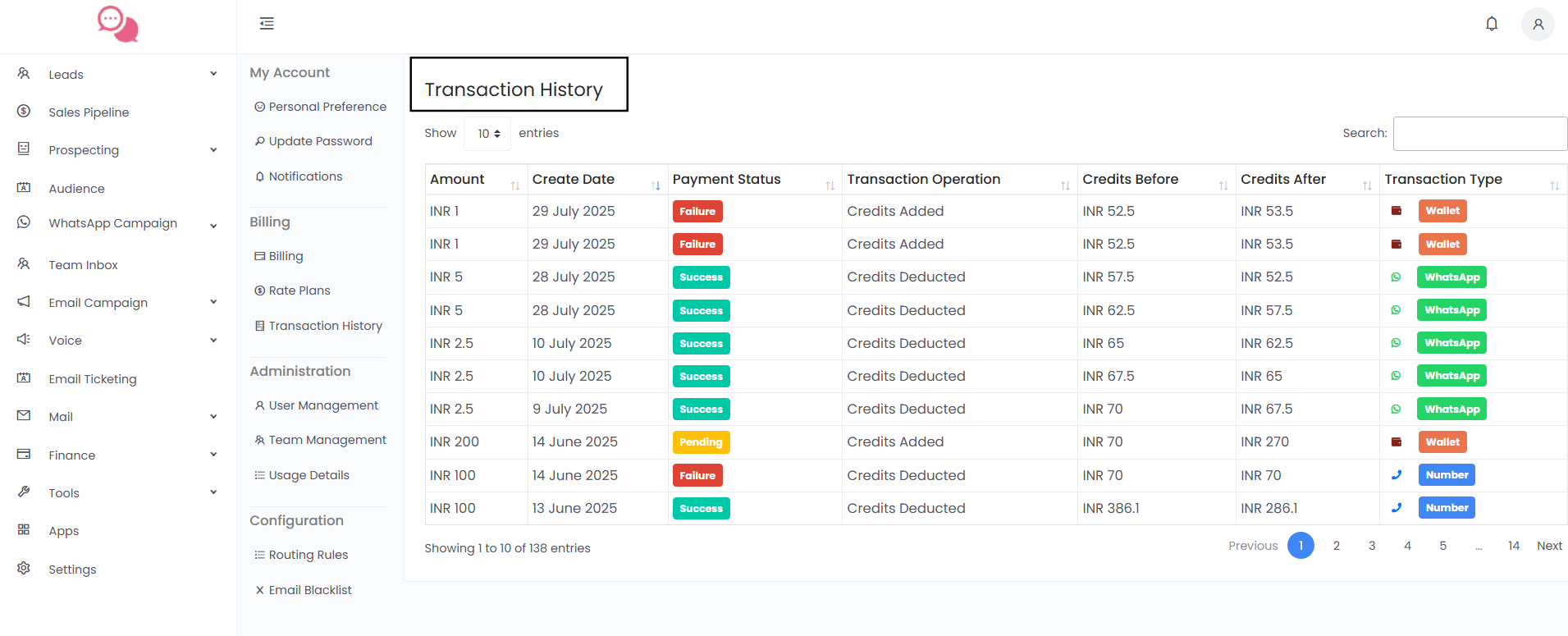Click page 1 active pagination button
This screenshot has width=1568, height=636.
click(1301, 546)
